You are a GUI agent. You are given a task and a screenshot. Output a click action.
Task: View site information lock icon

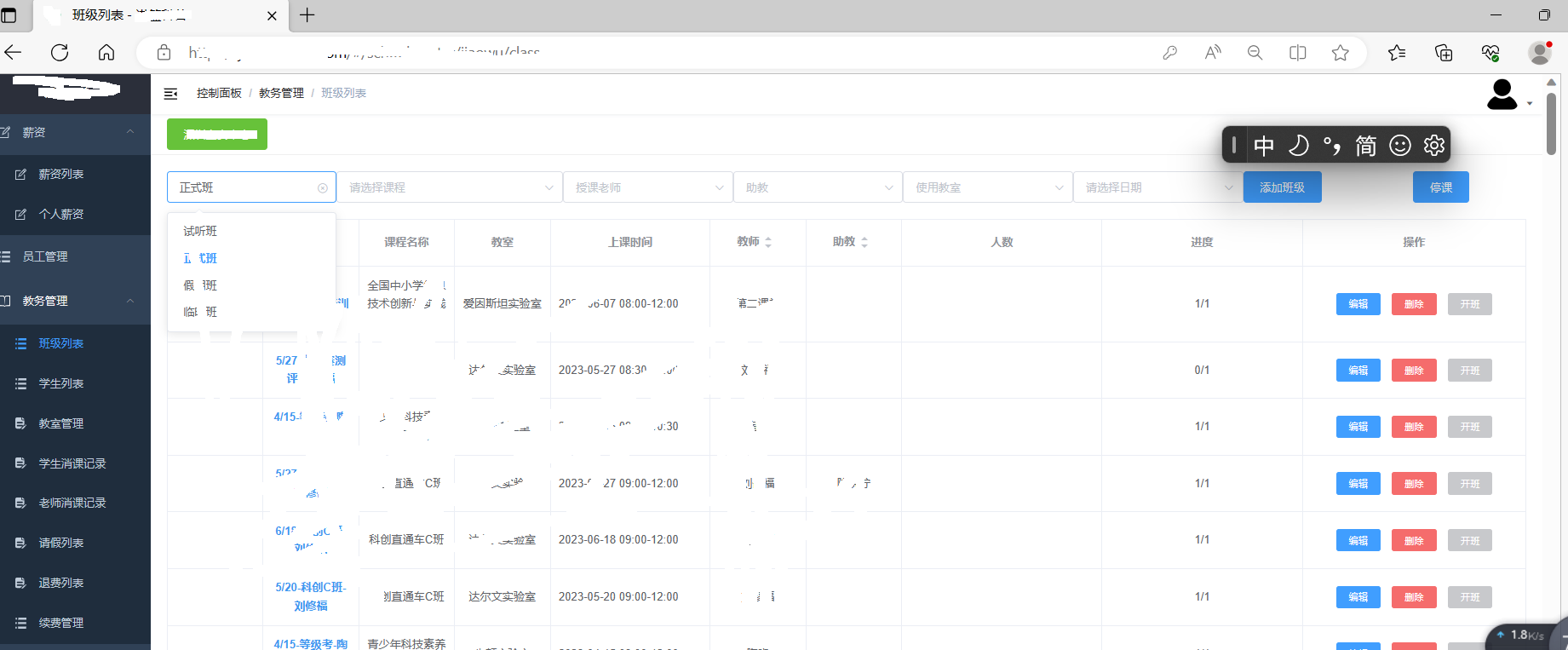click(164, 53)
